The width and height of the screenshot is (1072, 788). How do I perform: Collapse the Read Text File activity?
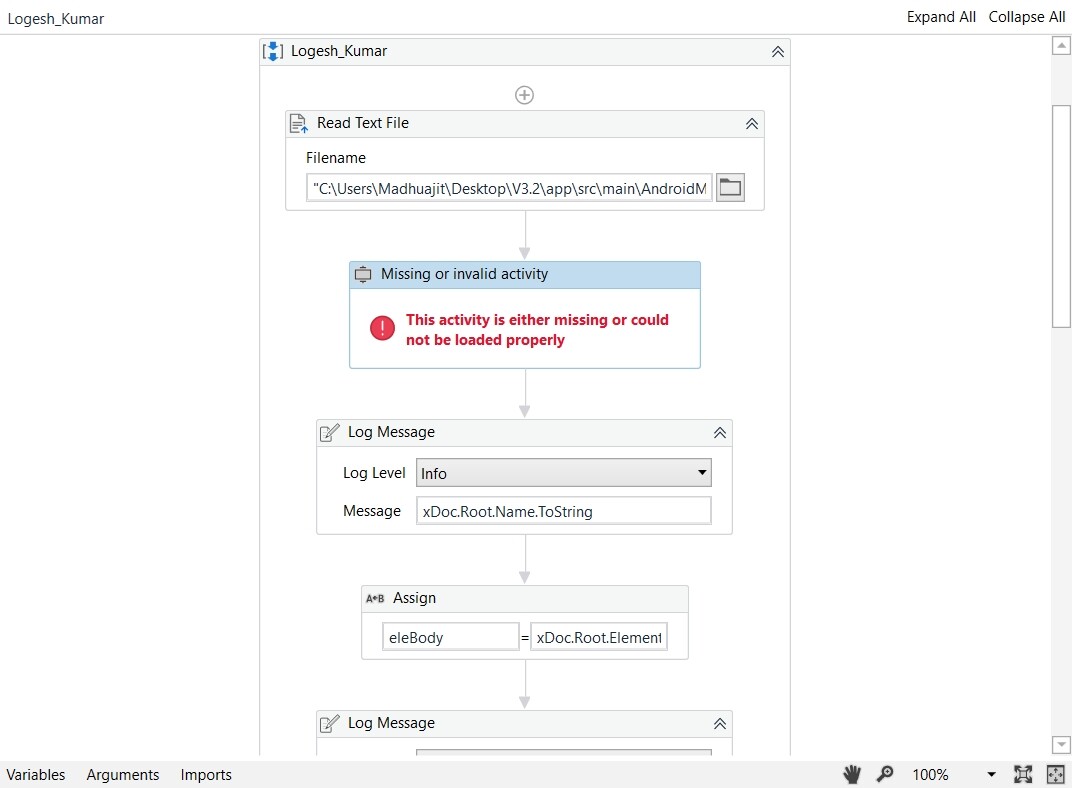(x=751, y=123)
